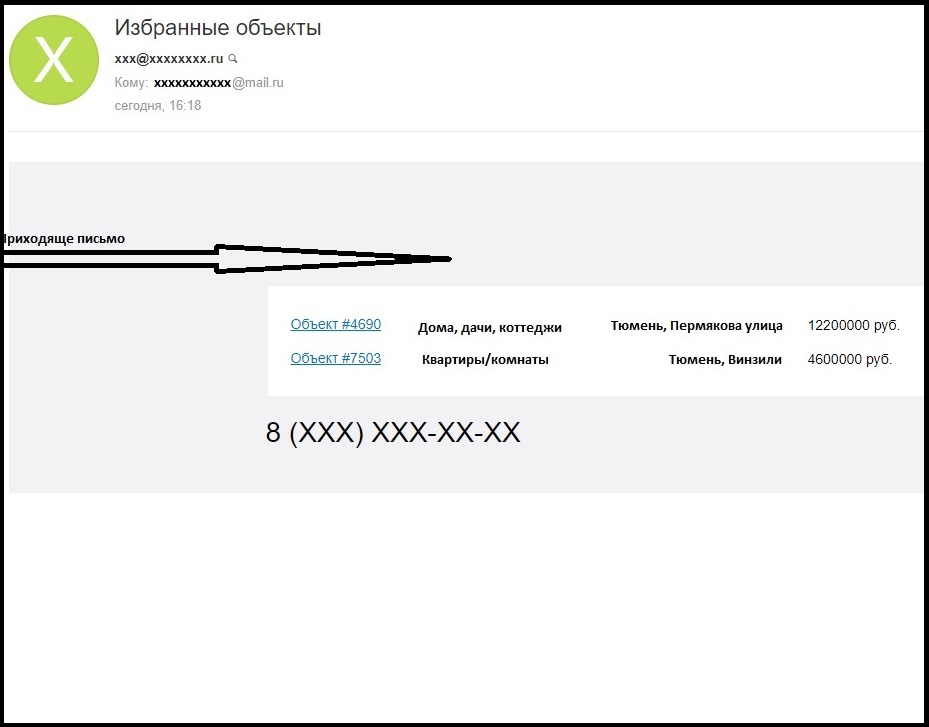
Task: Click the search icon beside sender address
Action: coord(233,59)
